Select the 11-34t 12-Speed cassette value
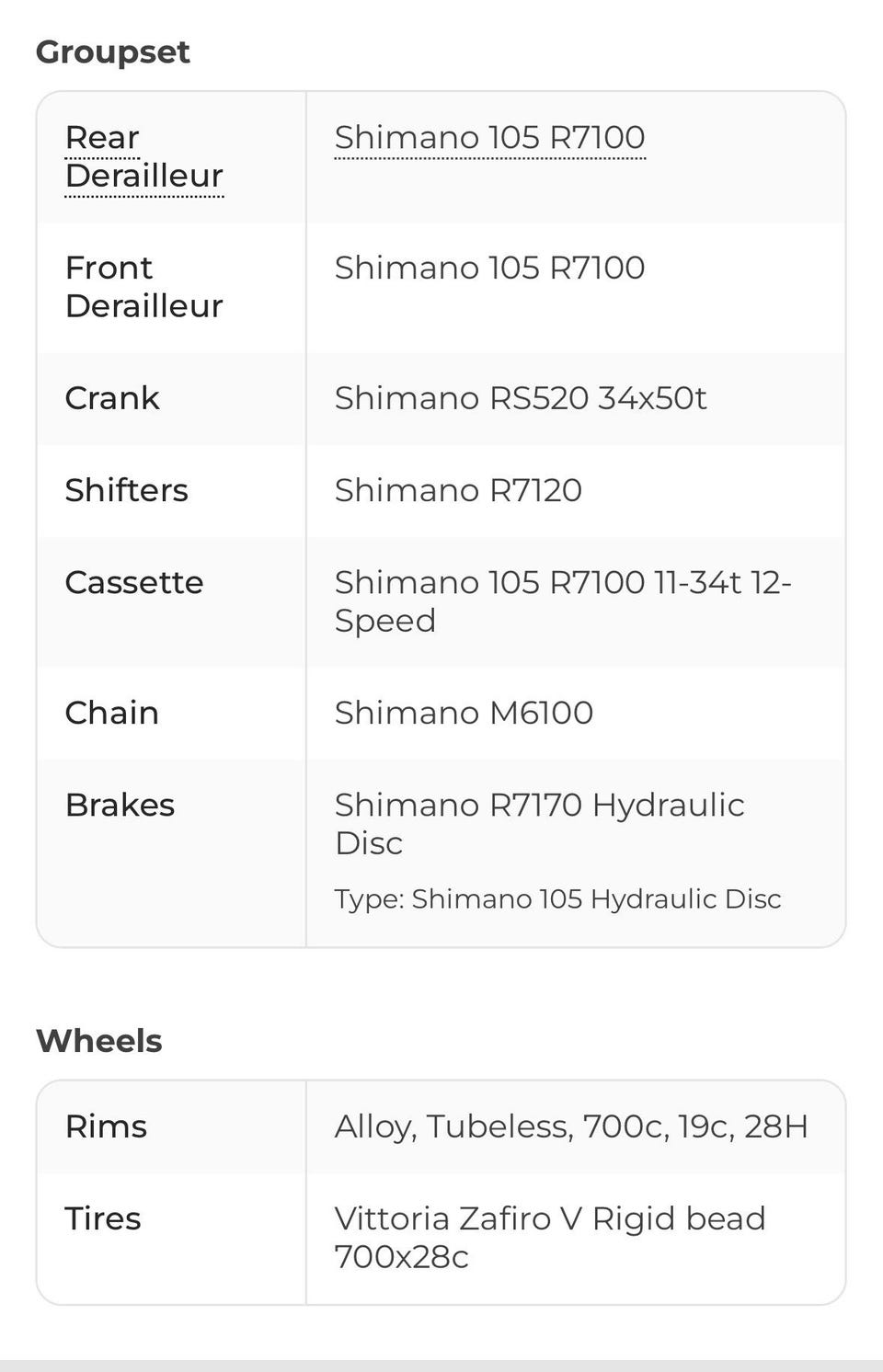This screenshot has width=883, height=1372. [563, 601]
